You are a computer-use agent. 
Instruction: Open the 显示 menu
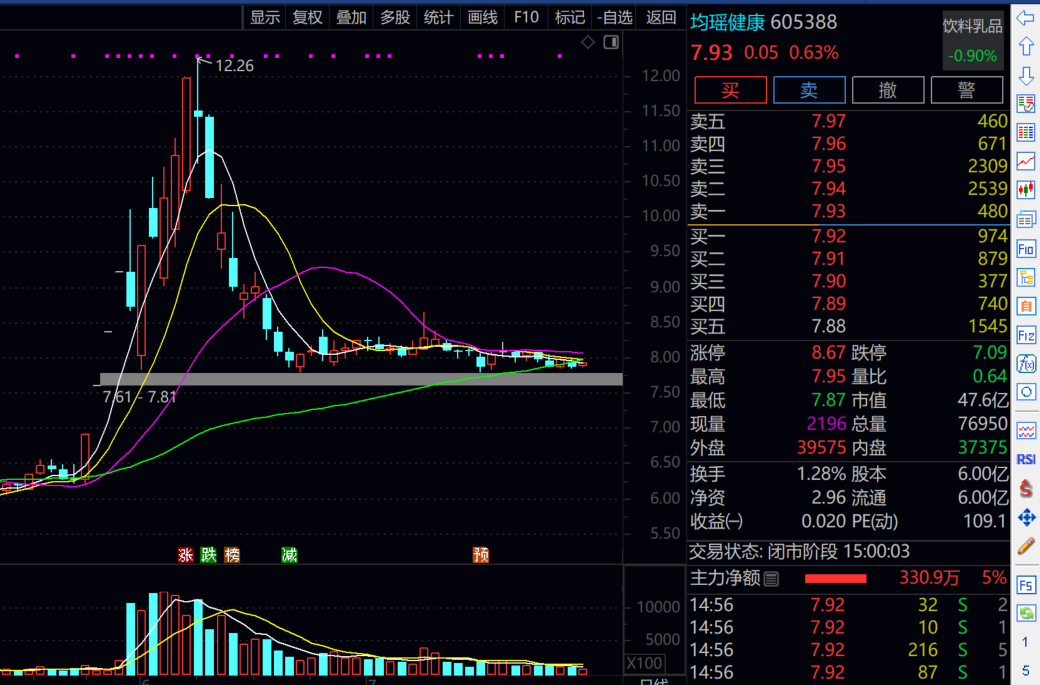pos(265,18)
